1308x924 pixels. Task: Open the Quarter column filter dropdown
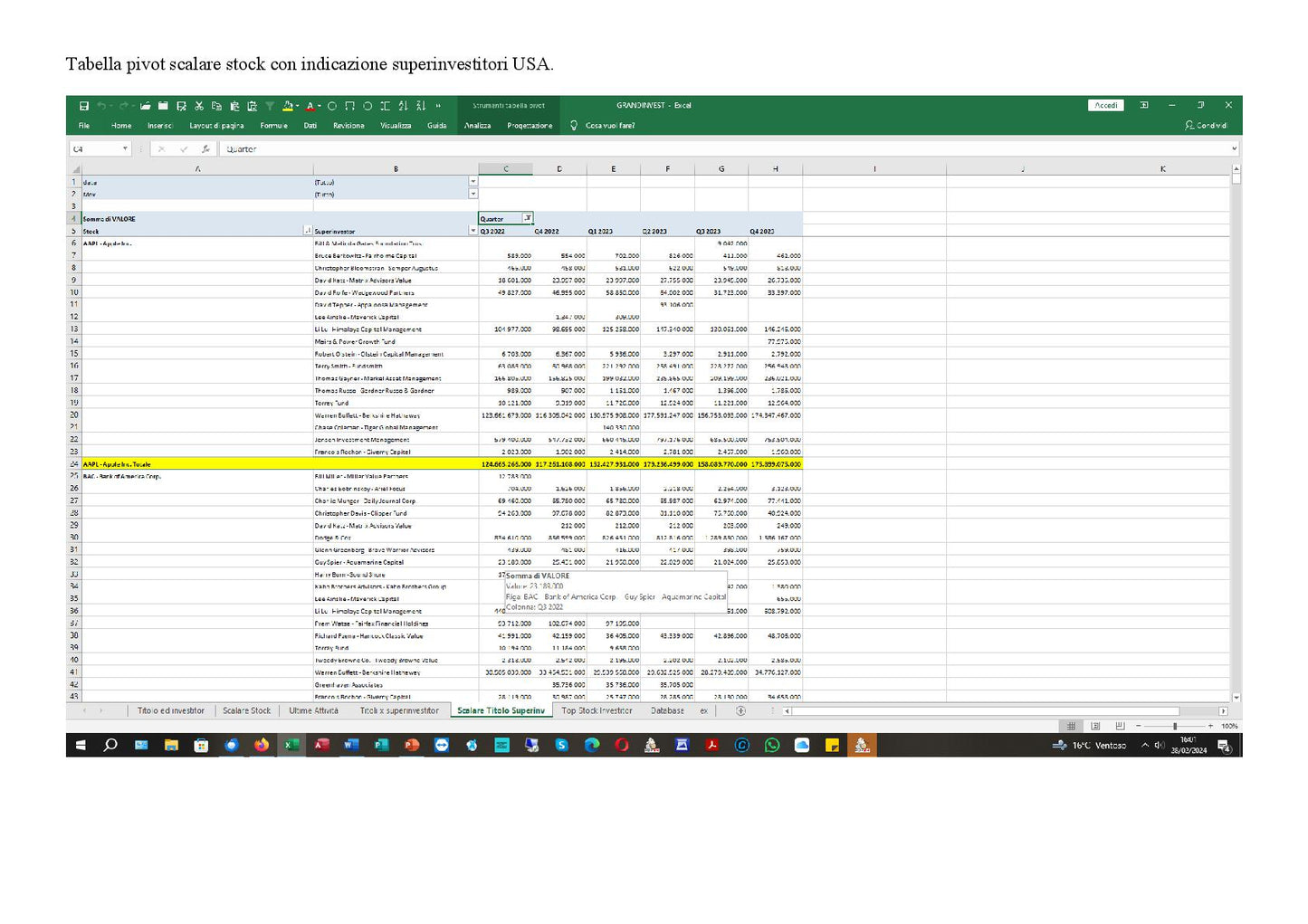tap(528, 218)
